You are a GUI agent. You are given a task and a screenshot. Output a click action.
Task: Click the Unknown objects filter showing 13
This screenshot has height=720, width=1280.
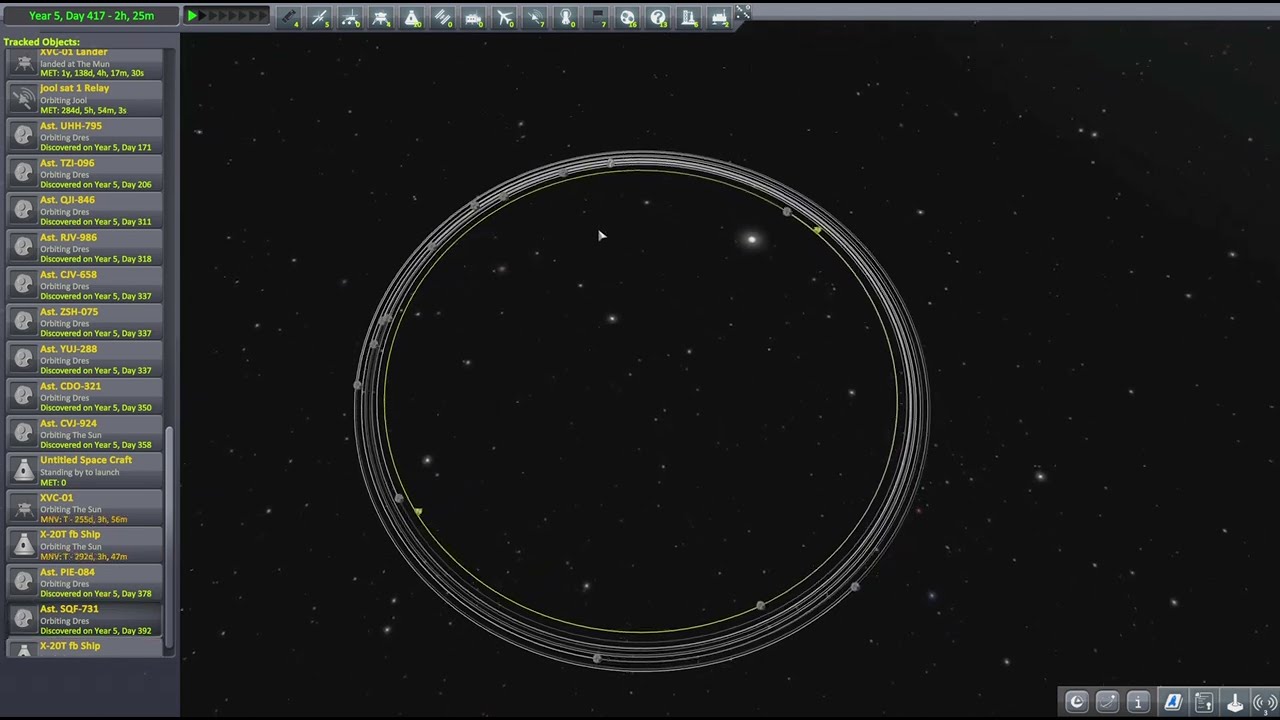click(x=659, y=17)
